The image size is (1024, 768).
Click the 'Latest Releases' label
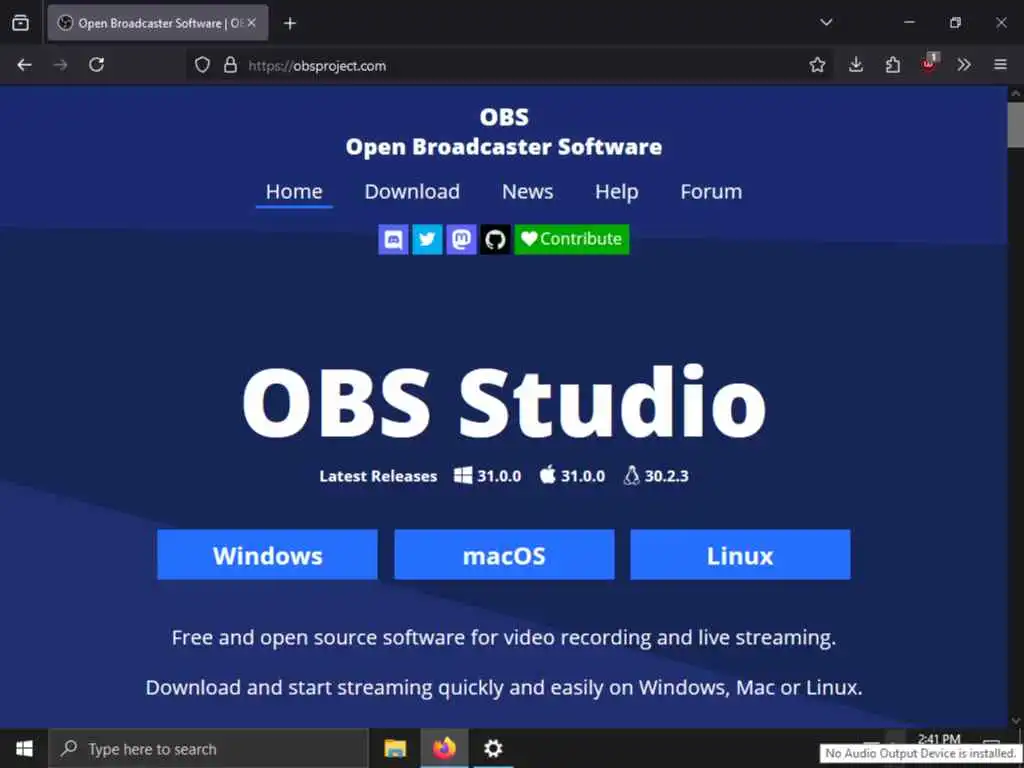(x=378, y=476)
